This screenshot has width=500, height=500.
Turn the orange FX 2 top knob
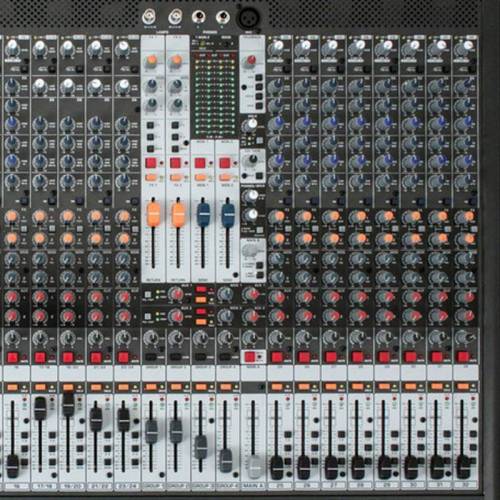tap(175, 61)
